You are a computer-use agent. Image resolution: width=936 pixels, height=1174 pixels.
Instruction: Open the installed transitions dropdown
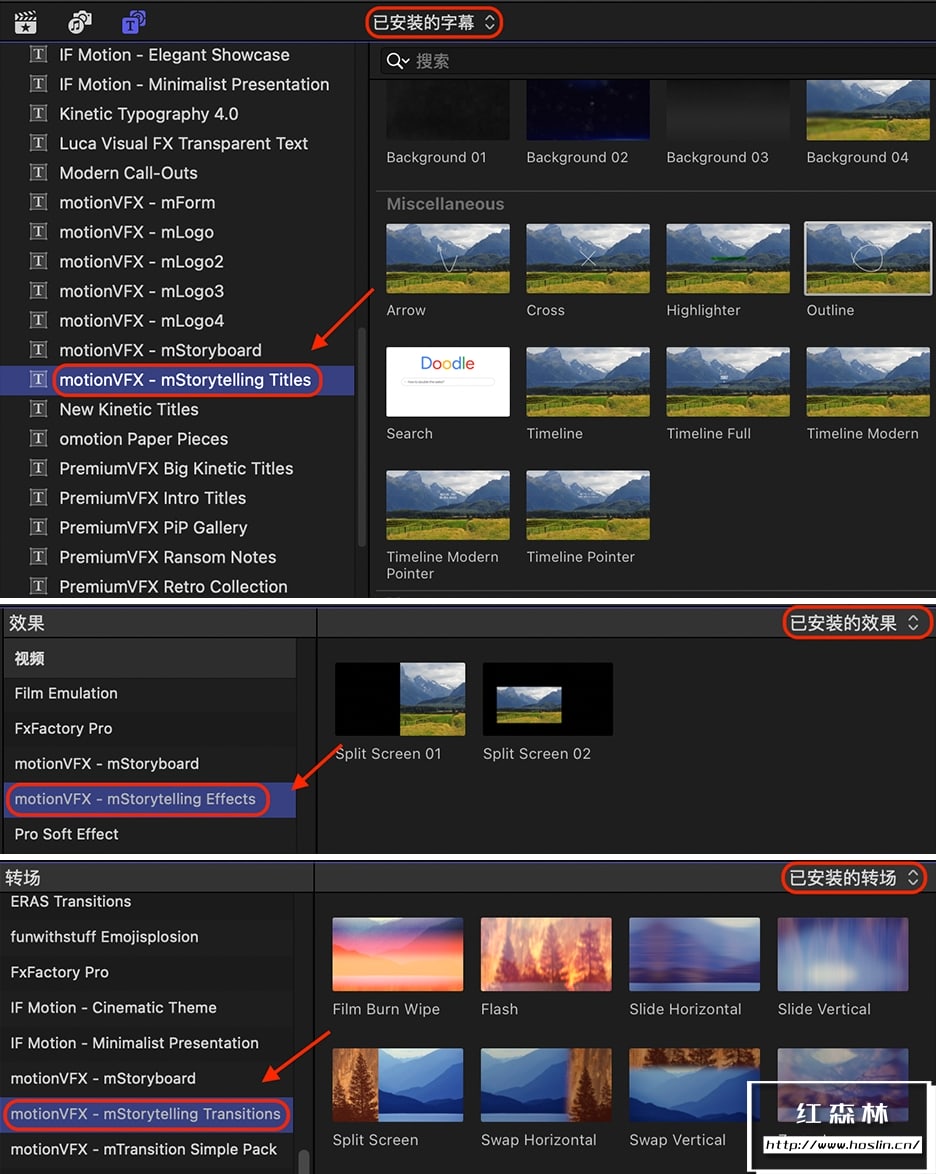coord(854,878)
